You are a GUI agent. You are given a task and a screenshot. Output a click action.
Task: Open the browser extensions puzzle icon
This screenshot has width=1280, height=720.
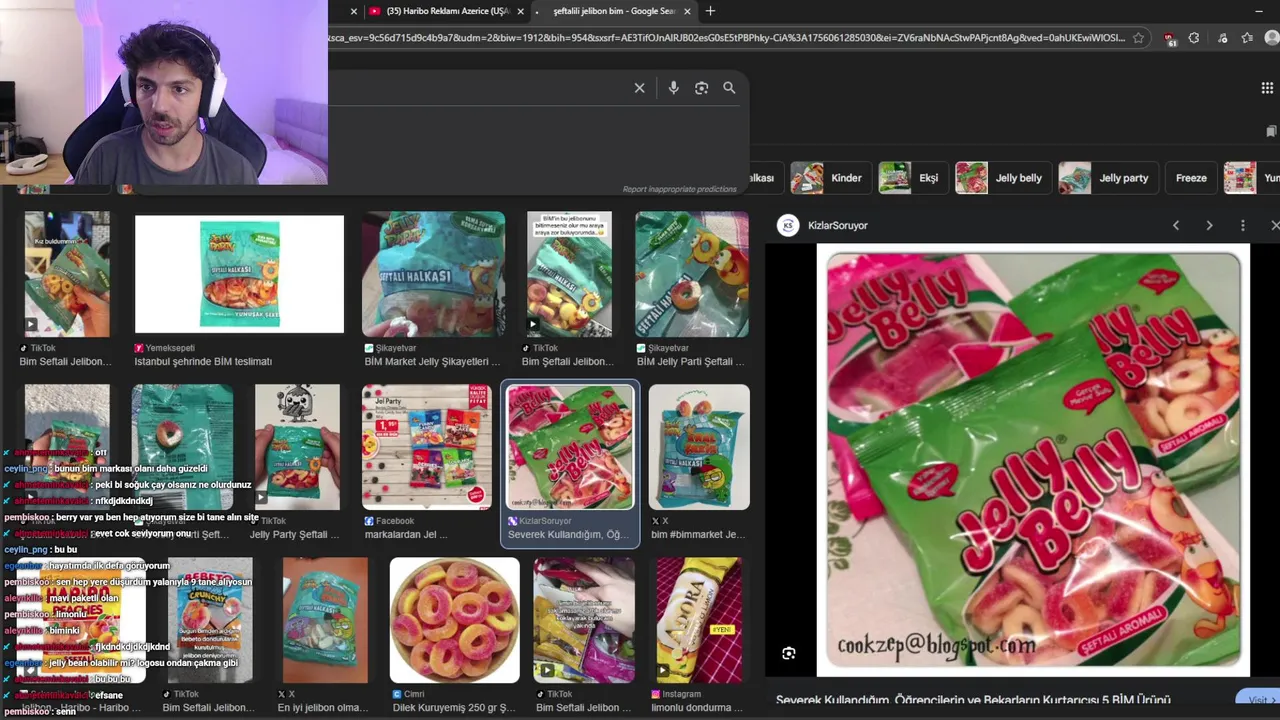(1194, 38)
